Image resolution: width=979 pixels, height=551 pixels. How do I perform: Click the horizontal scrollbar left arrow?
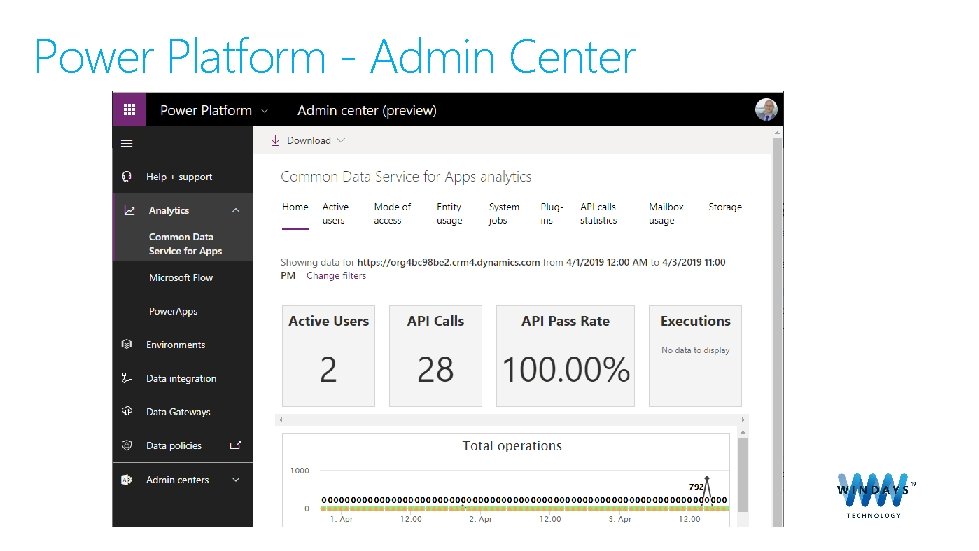point(281,420)
